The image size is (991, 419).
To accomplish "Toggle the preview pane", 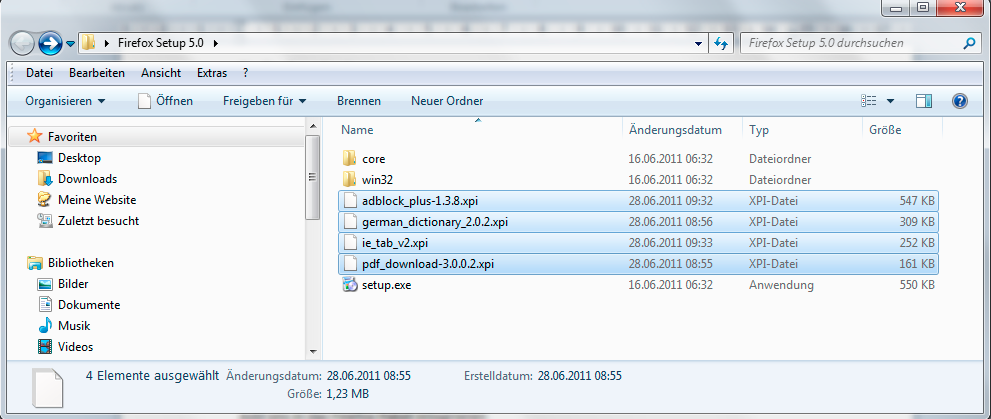I will click(924, 101).
